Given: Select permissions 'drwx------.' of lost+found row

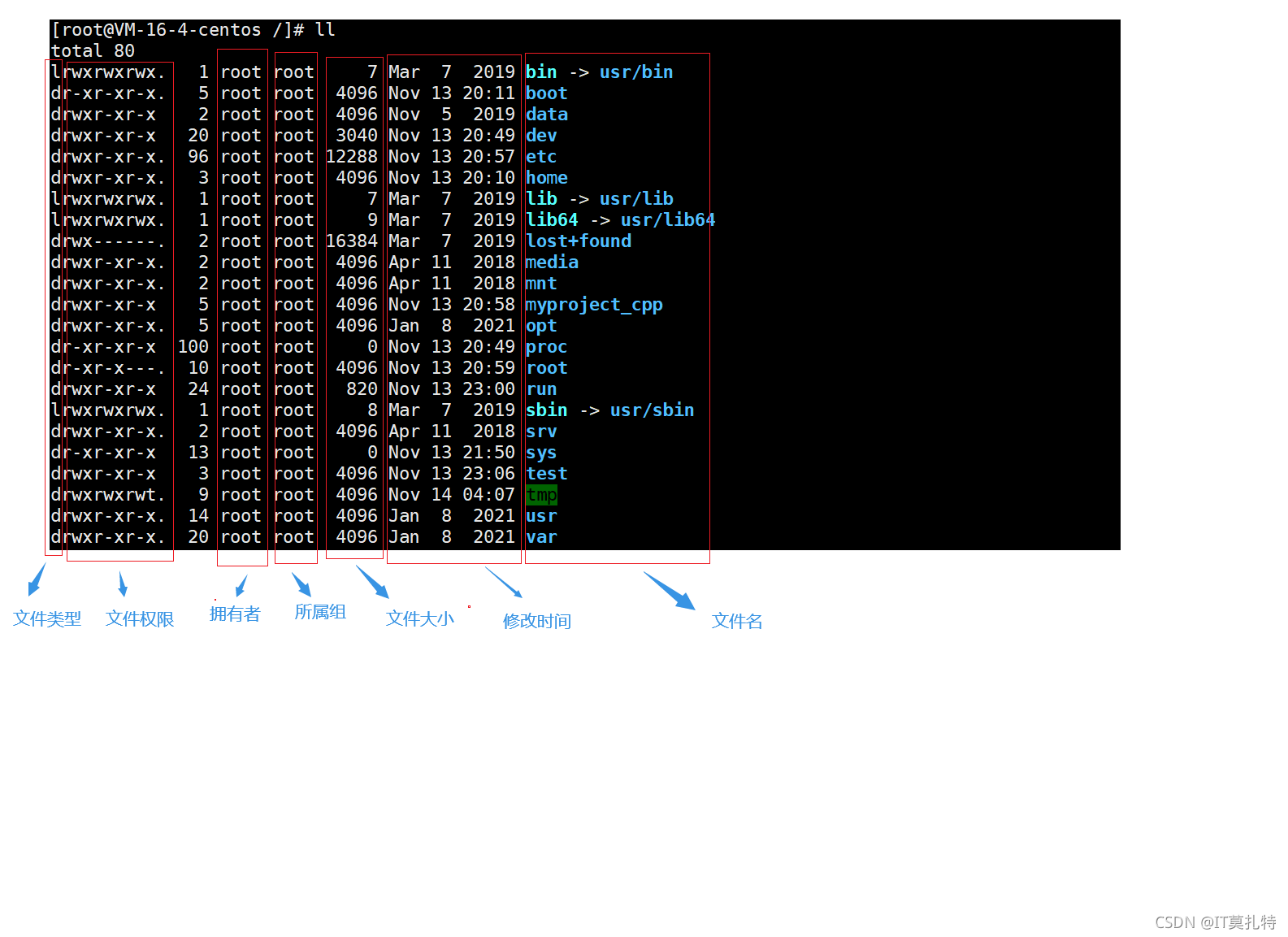Looking at the screenshot, I should coord(108,241).
